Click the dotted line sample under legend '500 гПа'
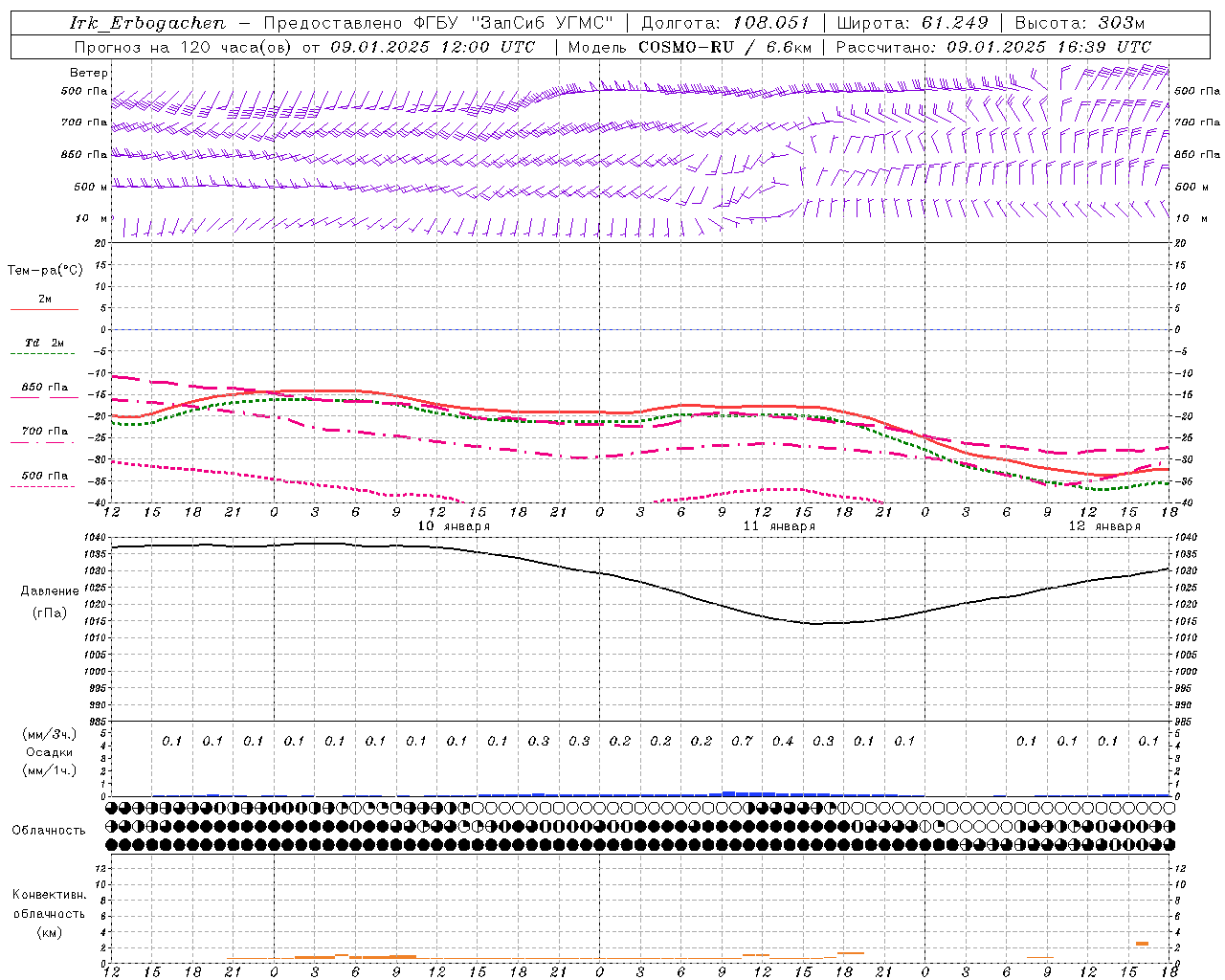Image resolution: width=1225 pixels, height=980 pixels. 43,486
